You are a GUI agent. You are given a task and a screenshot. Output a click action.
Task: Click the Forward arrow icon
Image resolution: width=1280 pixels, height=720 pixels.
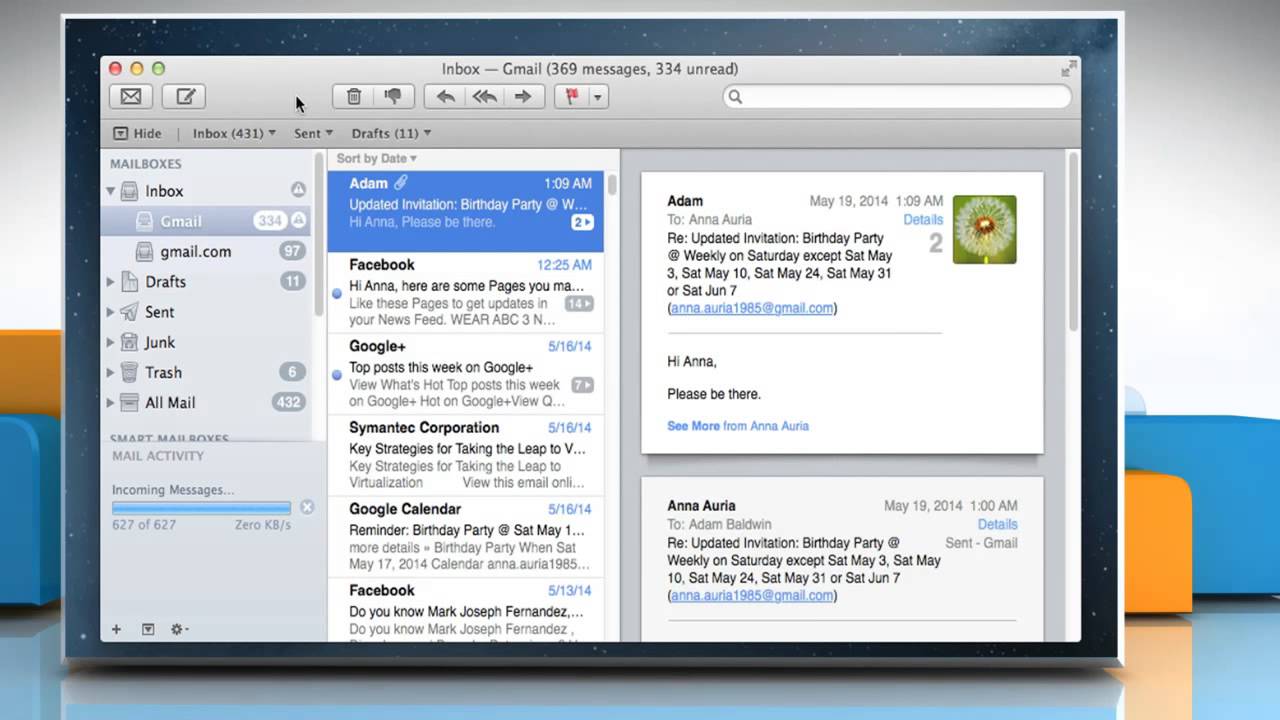click(x=523, y=97)
